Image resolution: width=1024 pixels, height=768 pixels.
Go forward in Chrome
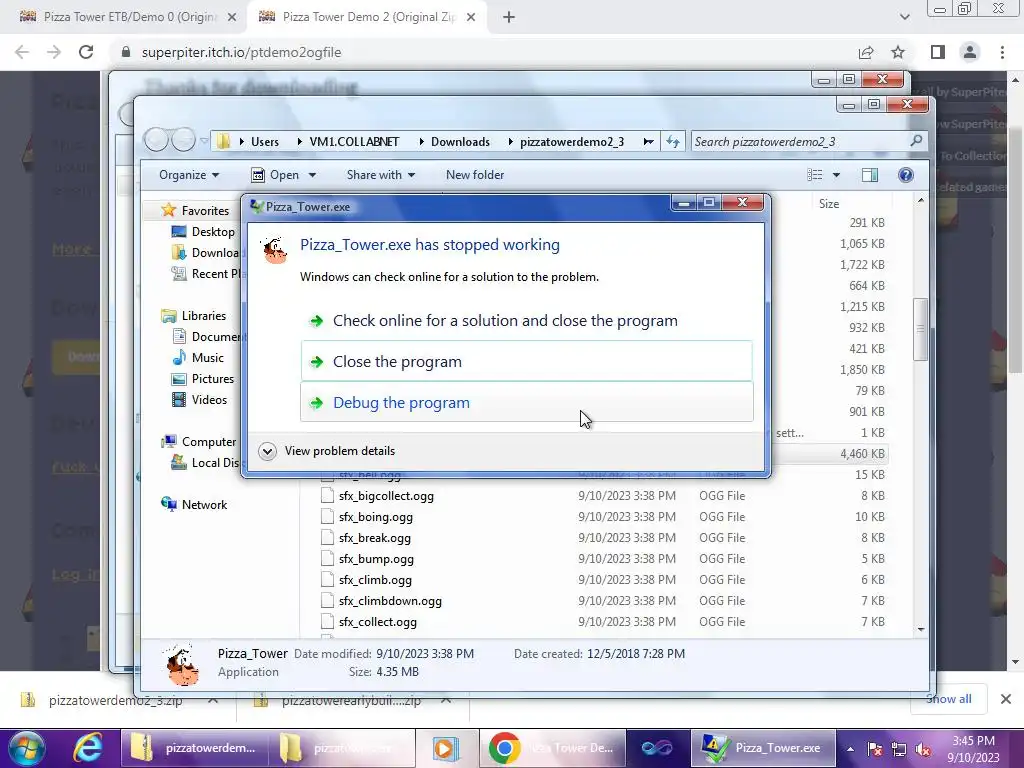click(x=54, y=52)
